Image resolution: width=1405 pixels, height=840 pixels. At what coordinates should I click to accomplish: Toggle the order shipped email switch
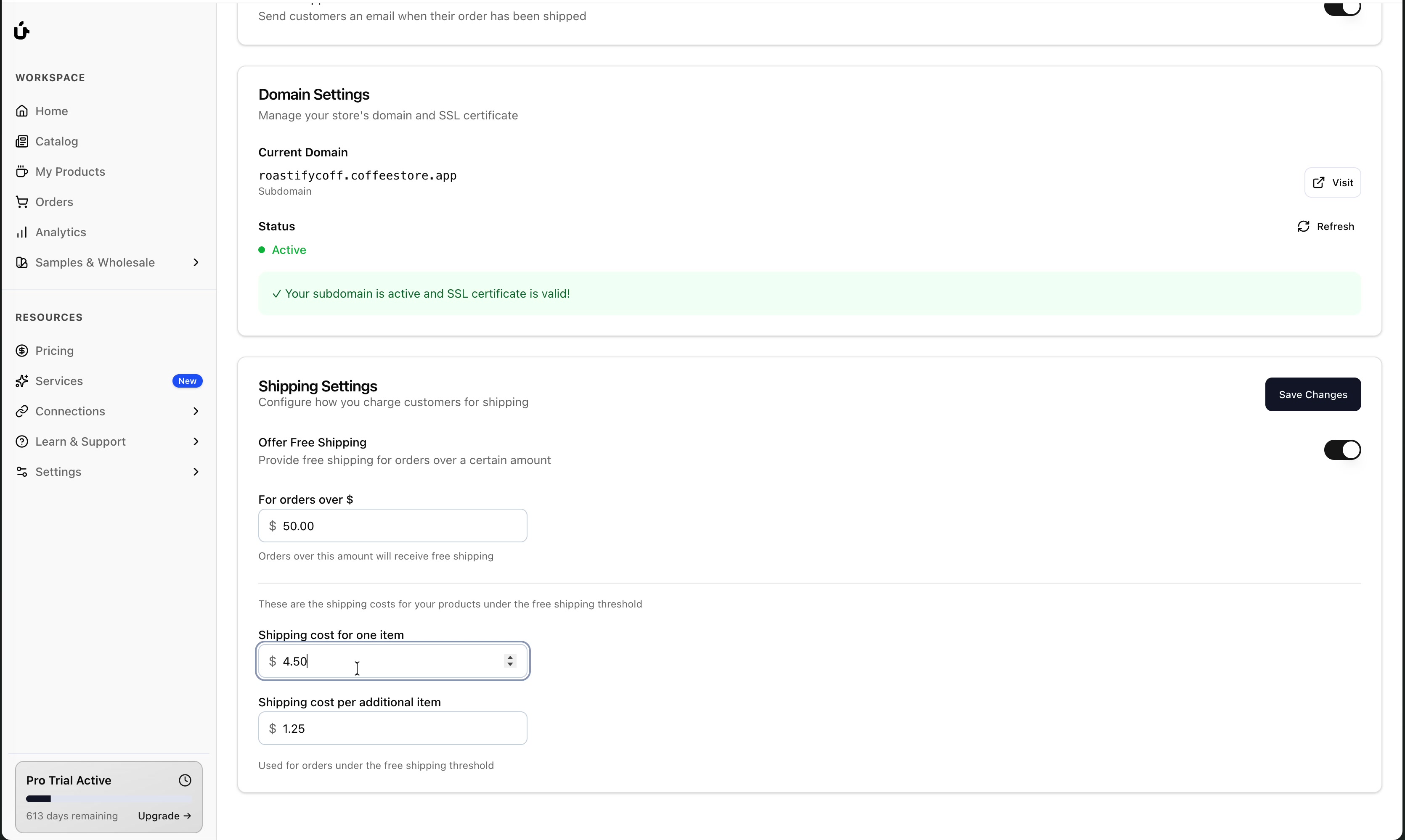1341,8
